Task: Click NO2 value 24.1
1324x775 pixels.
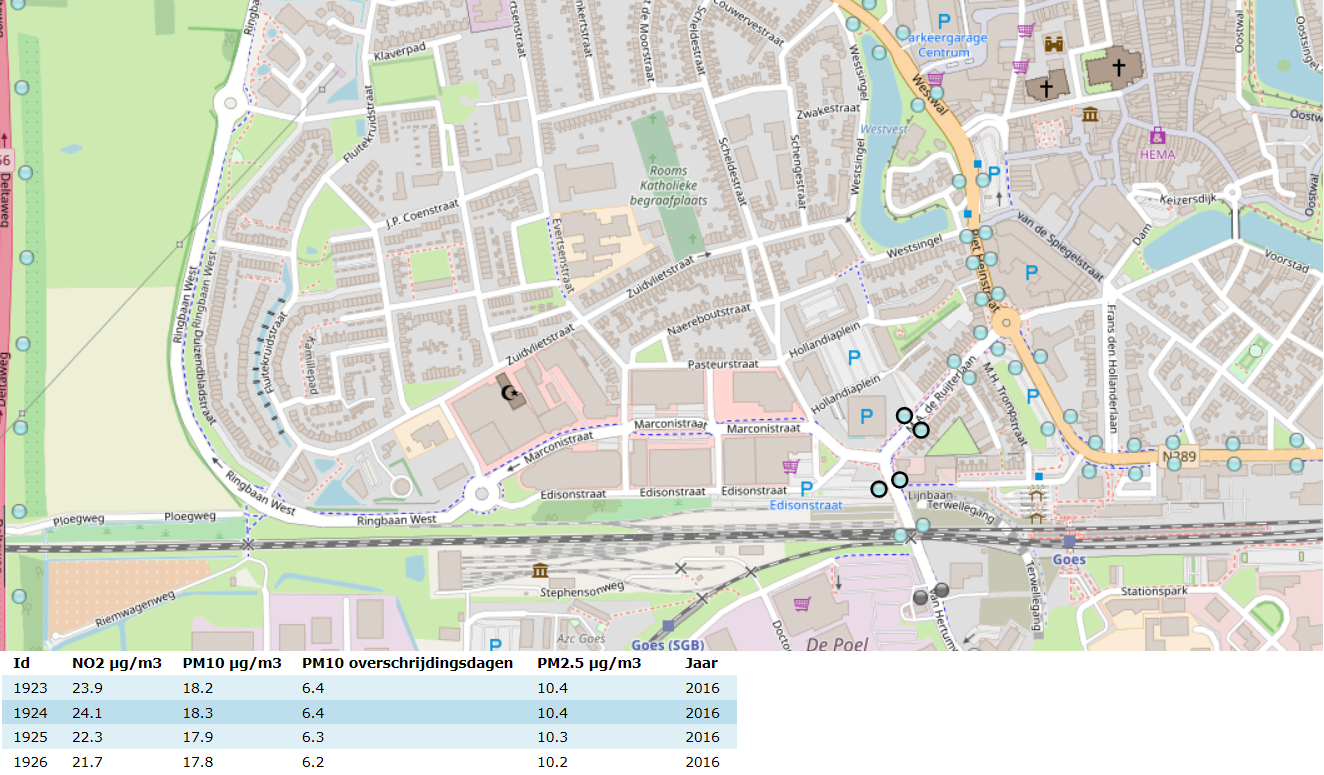Action: tap(87, 713)
